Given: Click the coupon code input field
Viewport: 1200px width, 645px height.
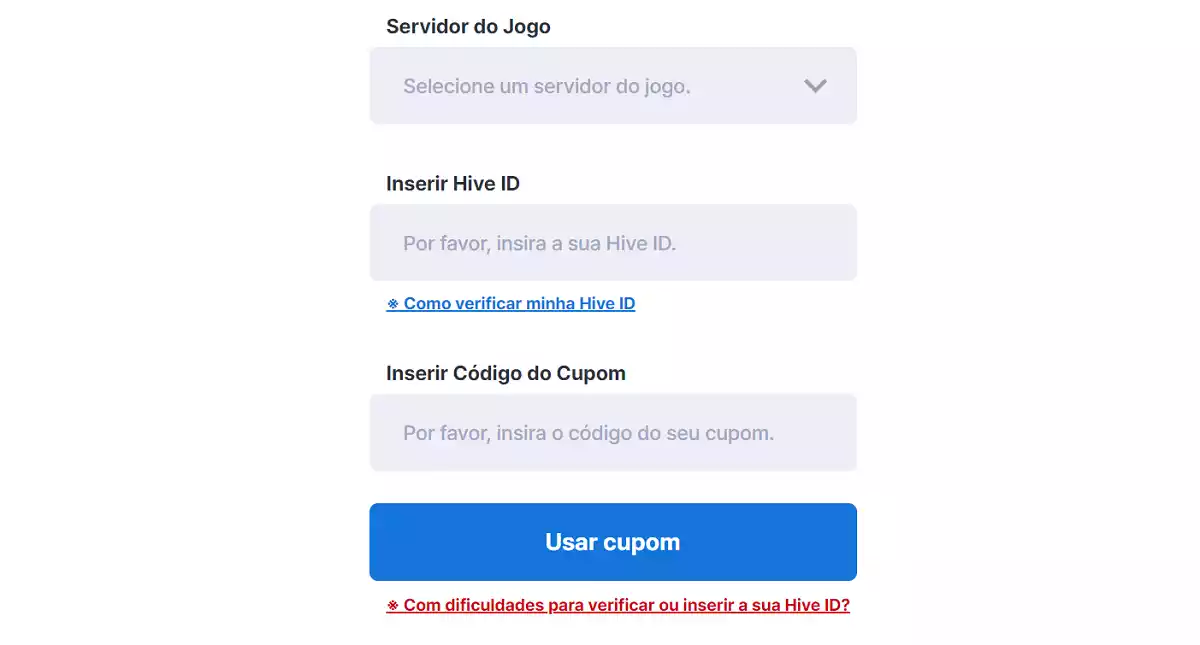Looking at the screenshot, I should (613, 432).
